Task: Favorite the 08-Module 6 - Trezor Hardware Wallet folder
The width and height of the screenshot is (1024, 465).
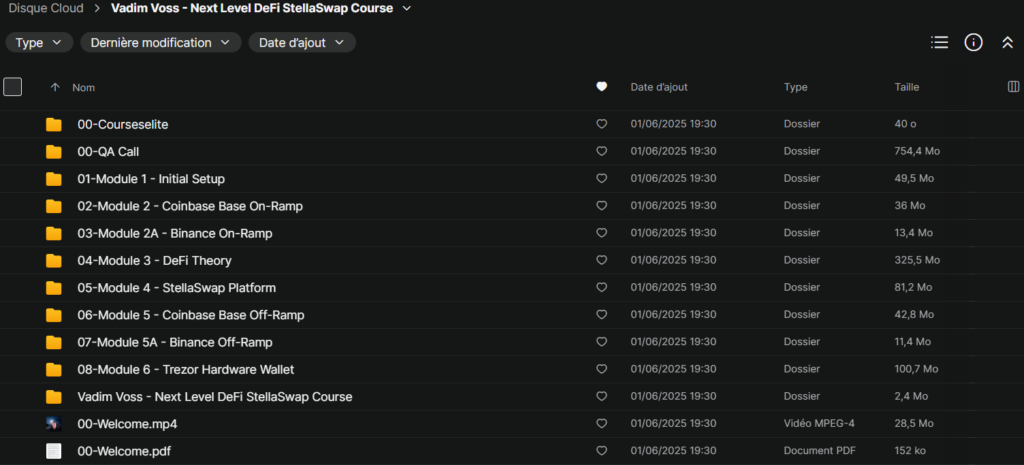Action: [x=601, y=370]
